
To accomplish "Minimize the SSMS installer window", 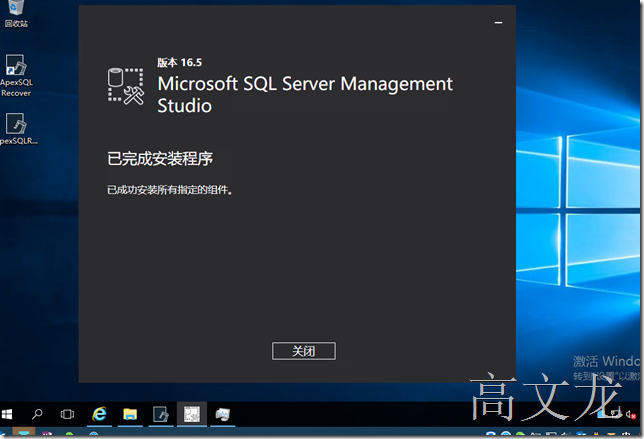I will pos(498,23).
